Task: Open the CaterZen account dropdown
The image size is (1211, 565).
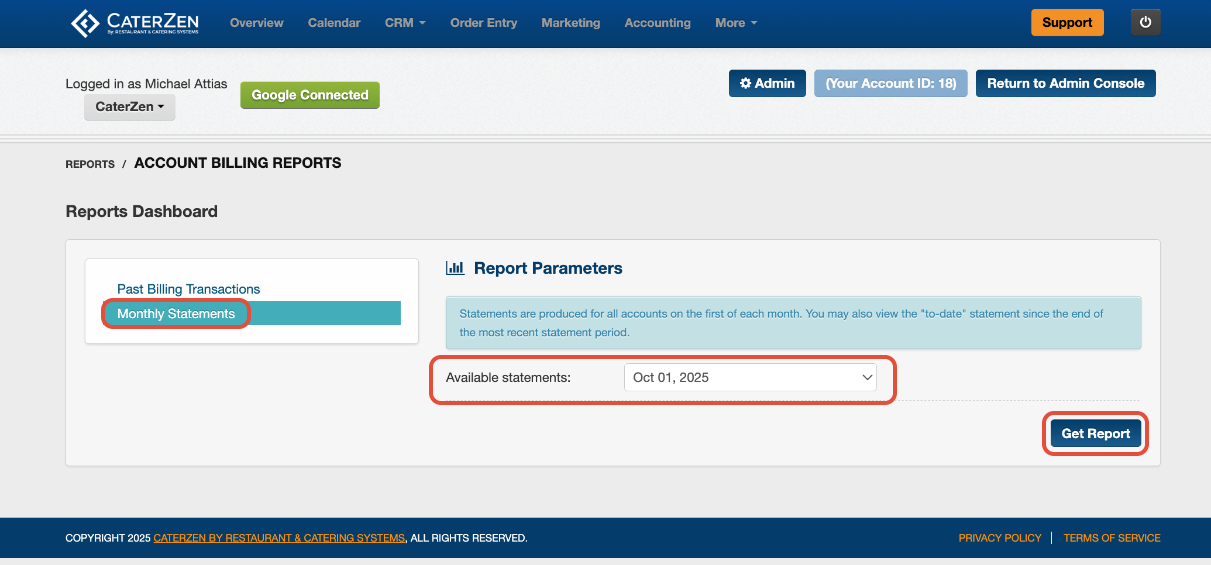Action: 129,106
